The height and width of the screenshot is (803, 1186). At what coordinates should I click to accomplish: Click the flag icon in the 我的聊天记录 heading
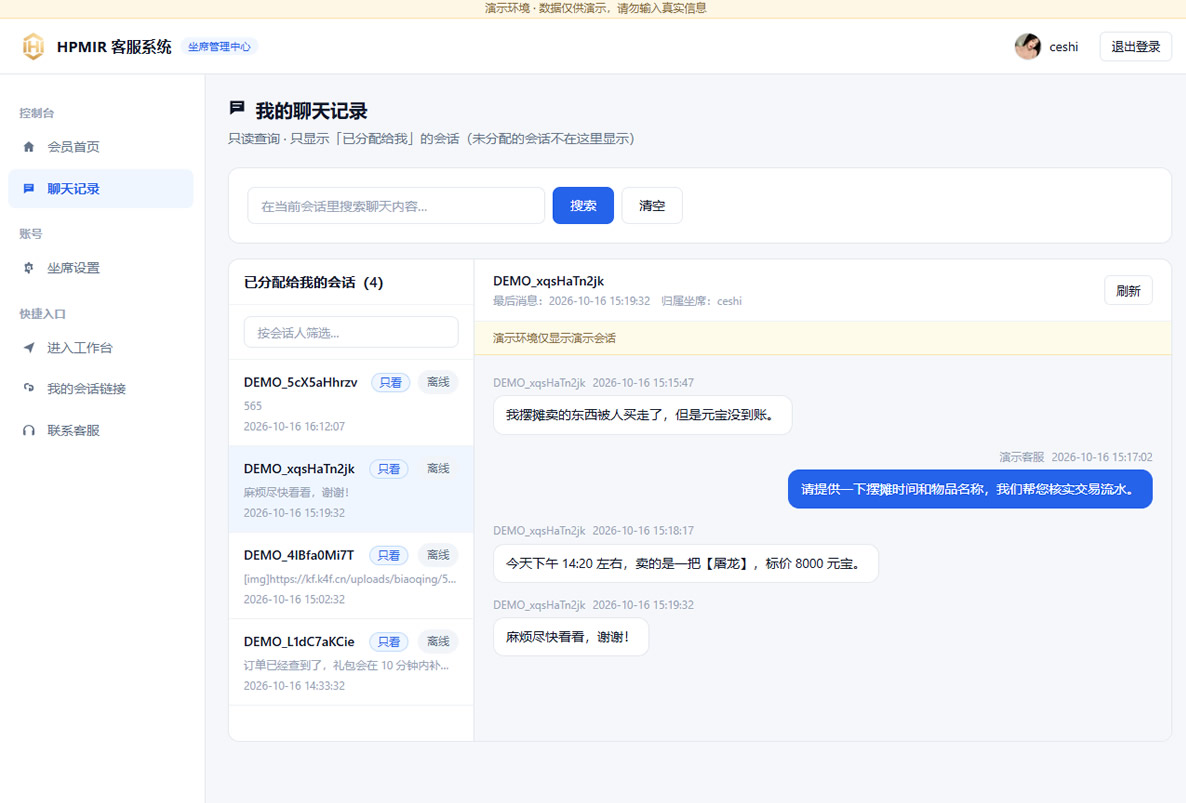[x=237, y=108]
